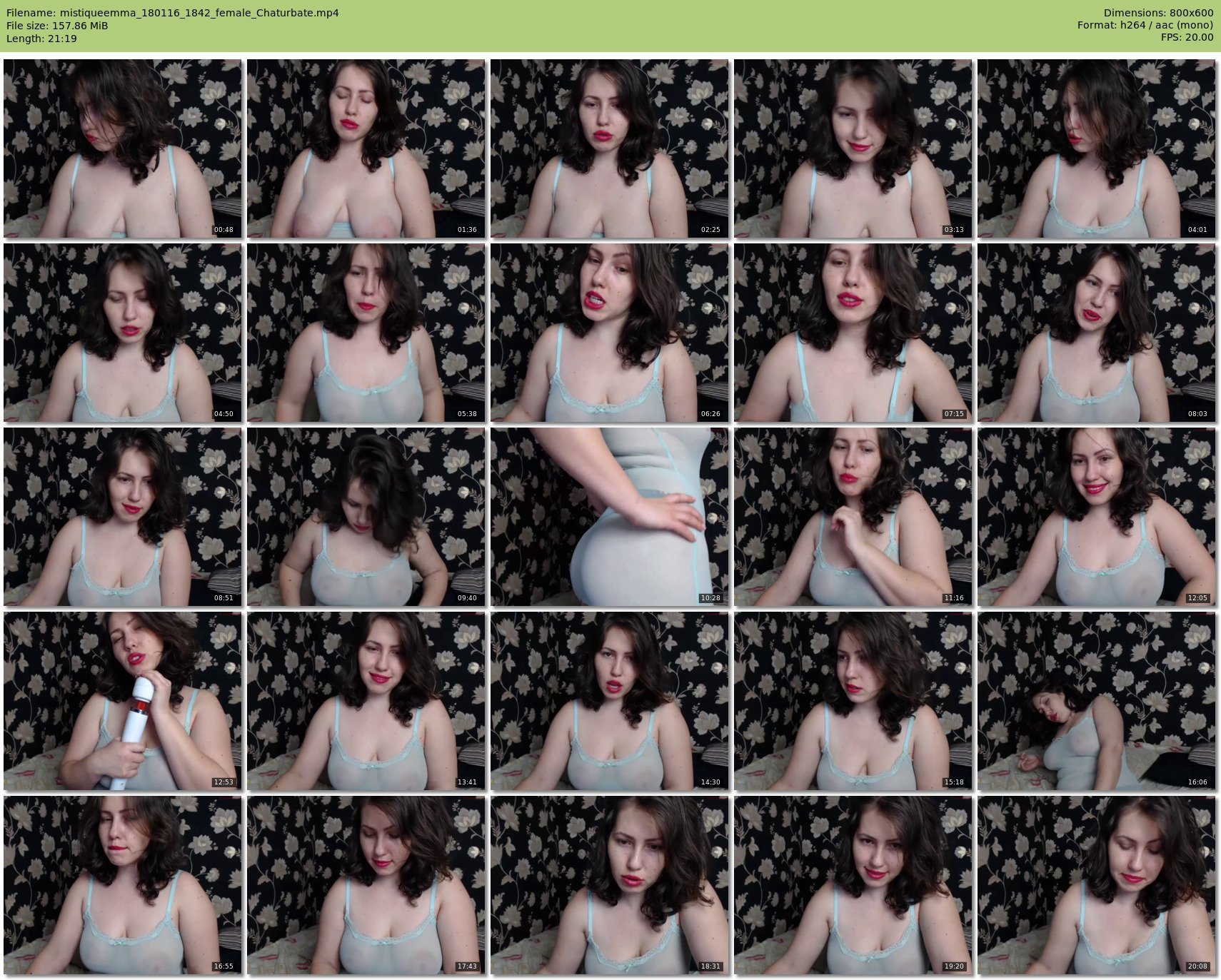This screenshot has height=980, width=1221.
Task: Open the frame at 08:51
Action: click(123, 517)
